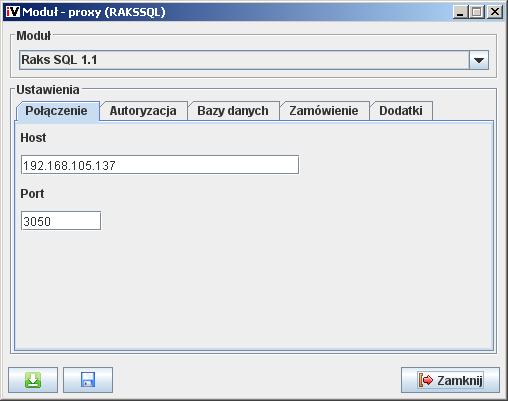
Task: Click the Moduł - proxy (RAKSSQL) title bar
Action: pyautogui.click(x=233, y=12)
